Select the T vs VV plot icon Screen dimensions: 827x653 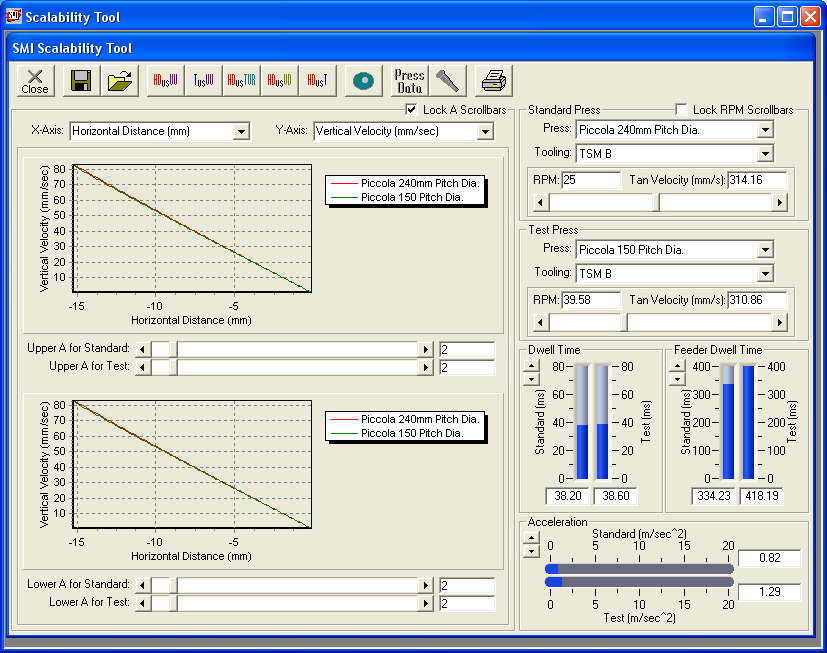pyautogui.click(x=204, y=81)
